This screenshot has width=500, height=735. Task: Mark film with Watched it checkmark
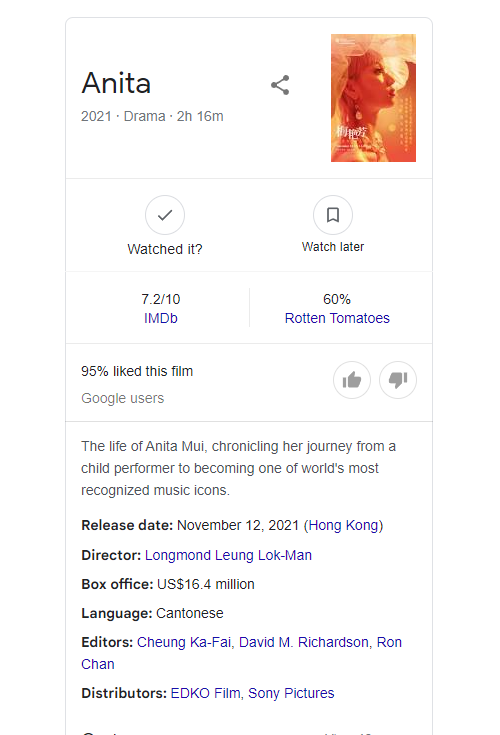165,215
